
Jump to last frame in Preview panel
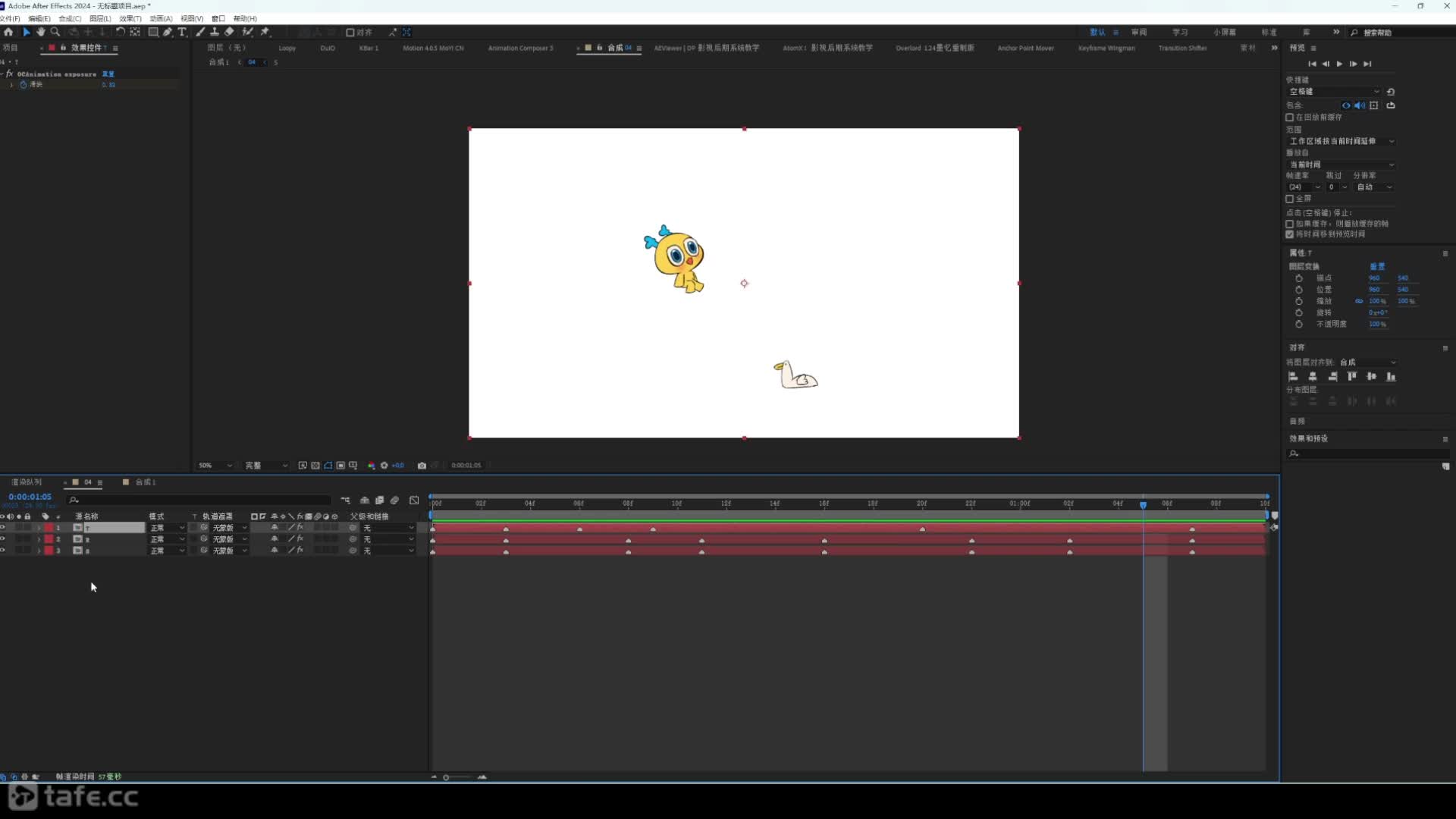(1367, 64)
